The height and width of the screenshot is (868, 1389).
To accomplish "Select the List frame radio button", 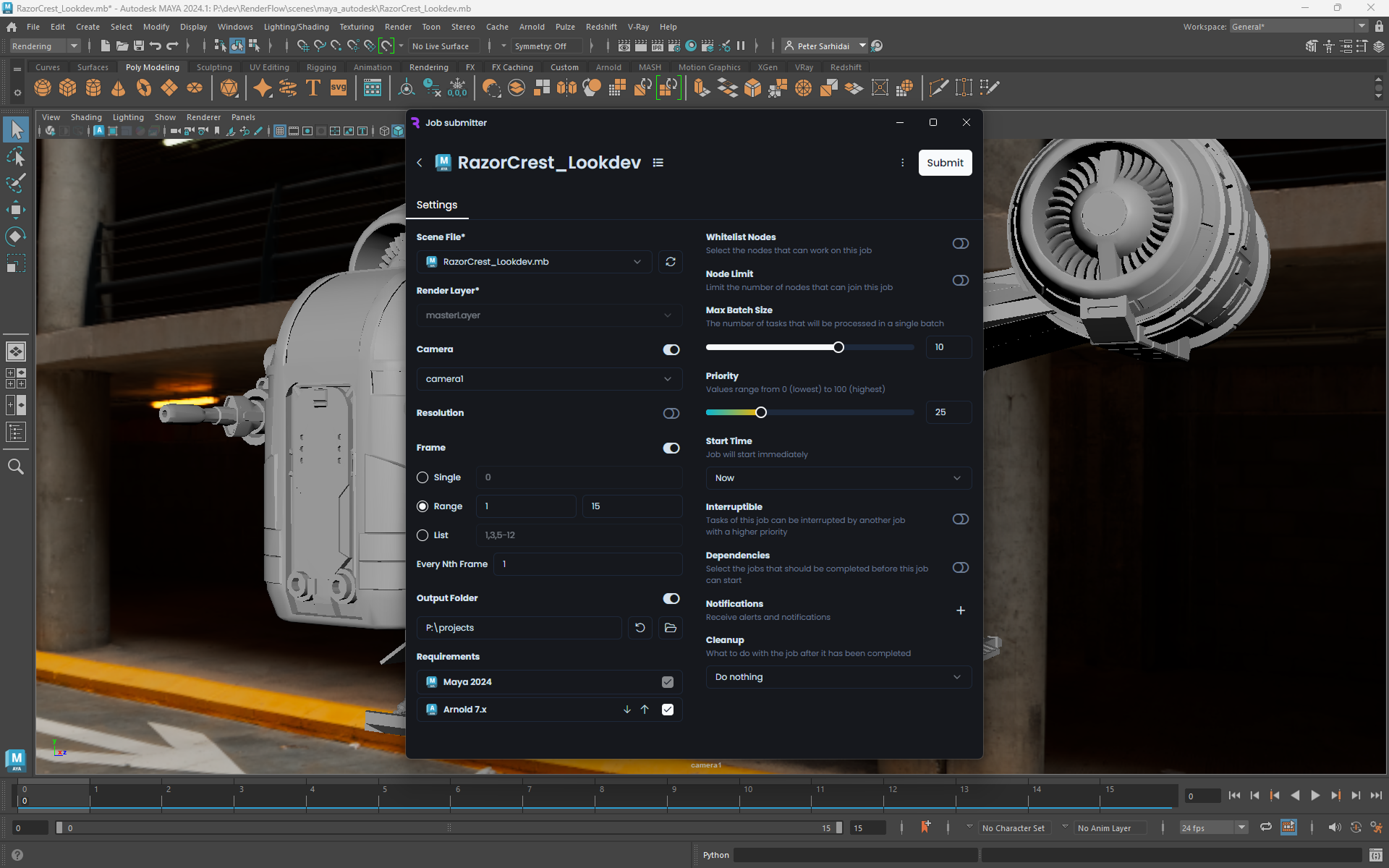I will click(422, 535).
